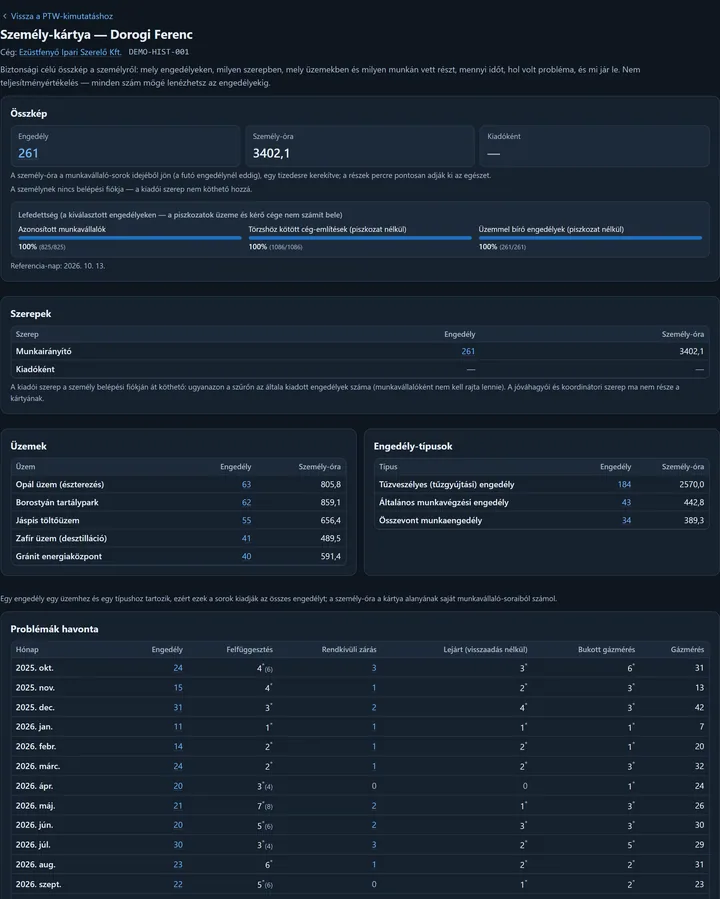Image resolution: width=720 pixels, height=899 pixels.
Task: Open 34 Összevont munkaengedély permits
Action: [626, 521]
